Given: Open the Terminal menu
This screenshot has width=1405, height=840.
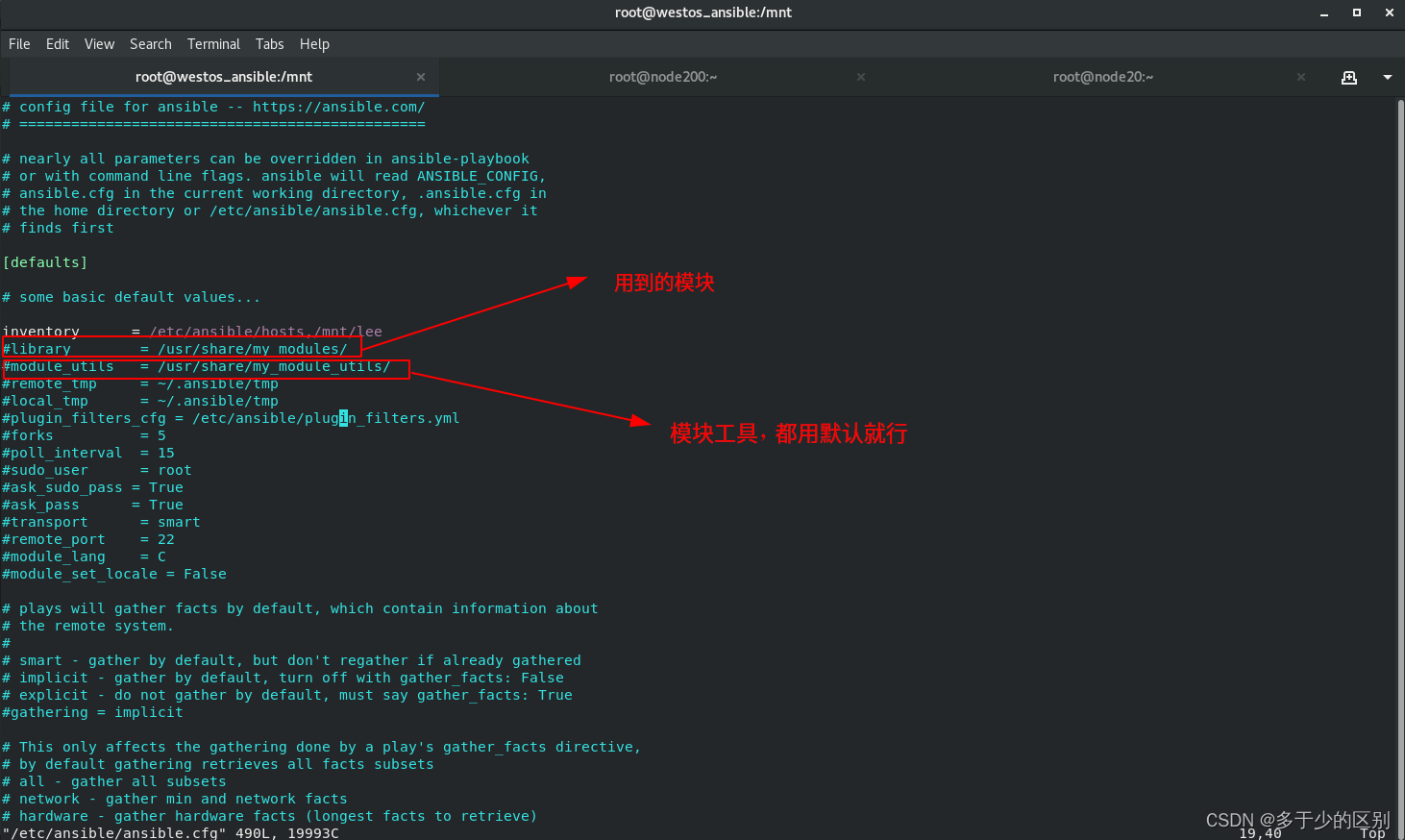Looking at the screenshot, I should (x=213, y=44).
